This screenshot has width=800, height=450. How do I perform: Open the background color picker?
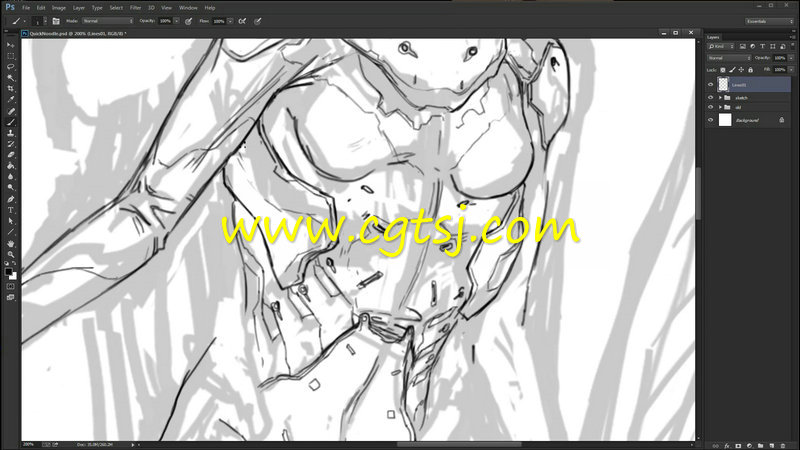click(x=14, y=277)
